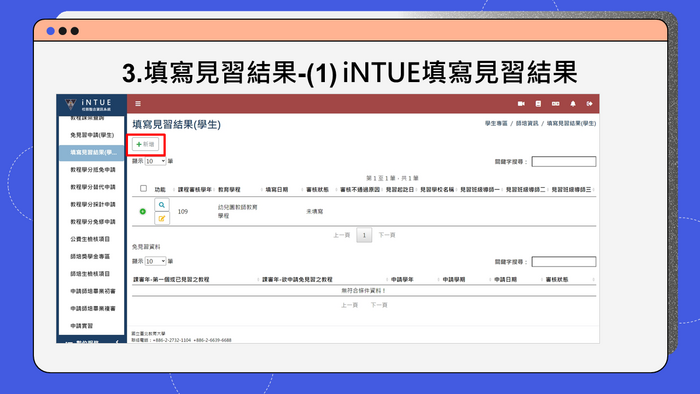Sort by the 申請學年 column header
The height and width of the screenshot is (394, 700).
pyautogui.click(x=402, y=280)
